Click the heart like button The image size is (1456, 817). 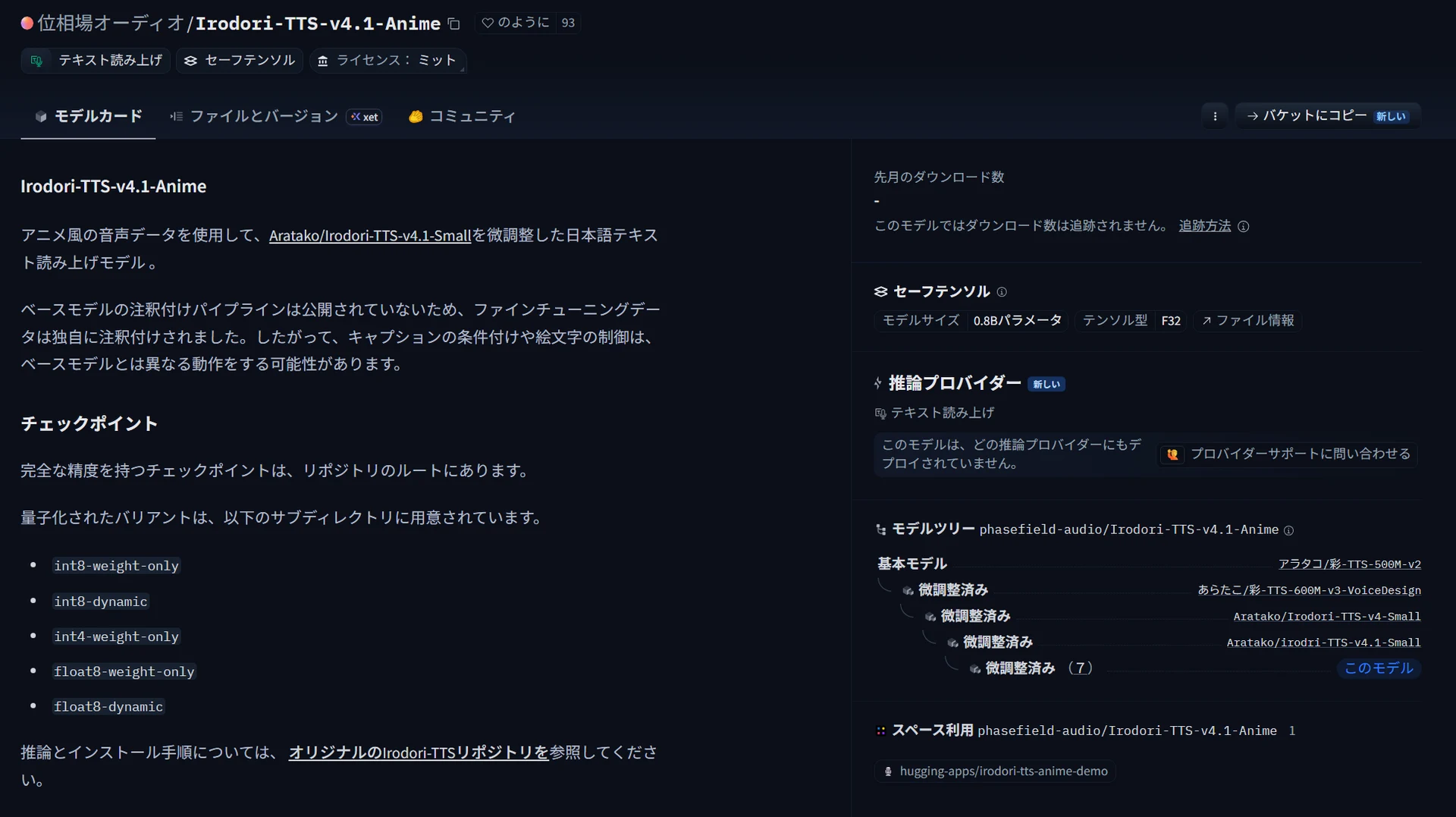[x=516, y=23]
